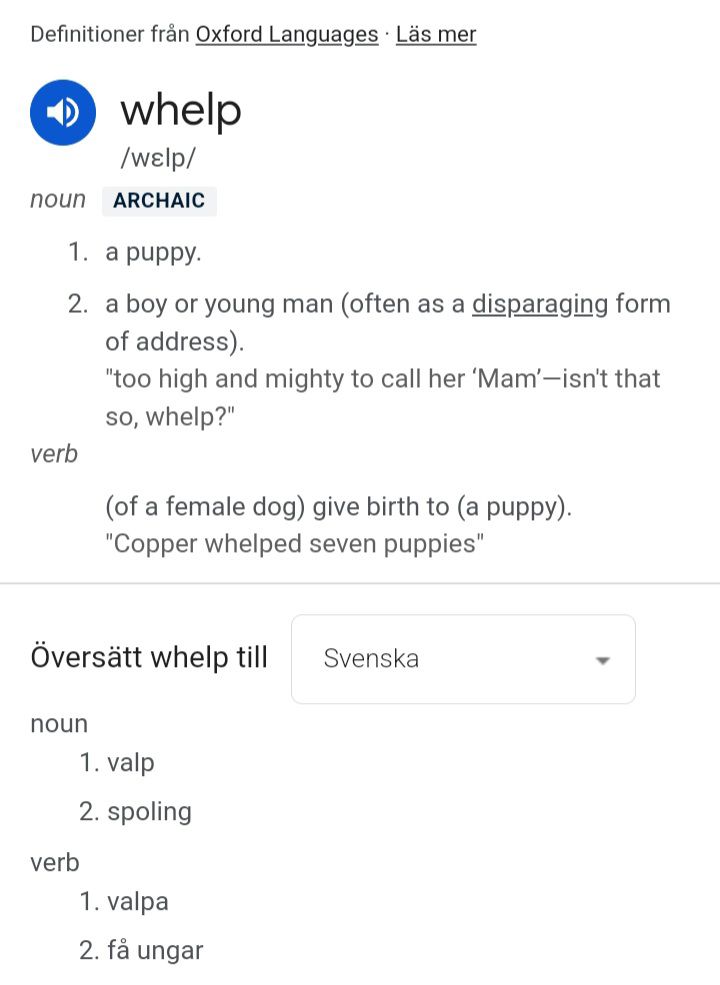Click the translation få ungar

click(x=155, y=950)
